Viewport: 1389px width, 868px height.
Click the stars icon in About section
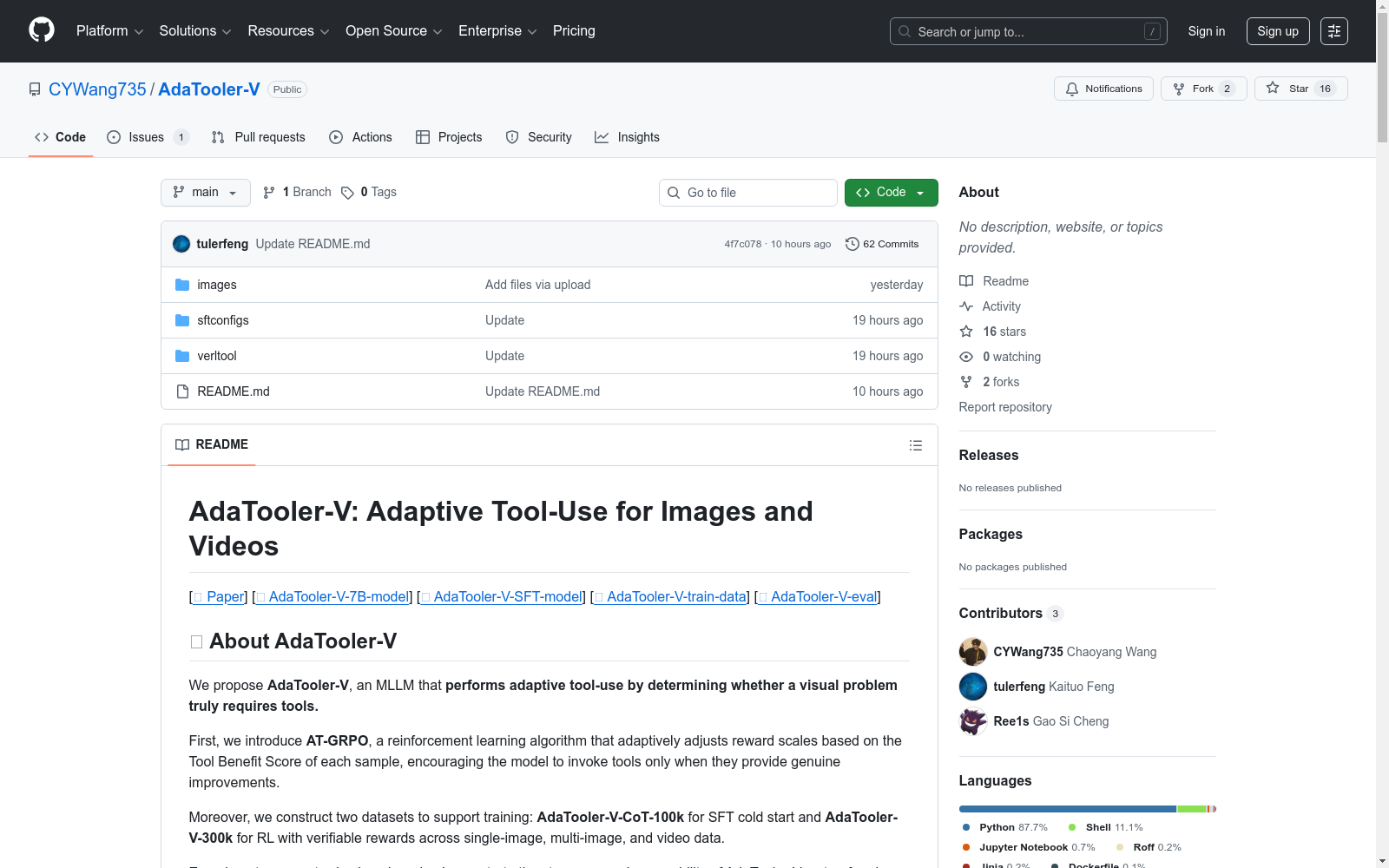click(x=966, y=332)
